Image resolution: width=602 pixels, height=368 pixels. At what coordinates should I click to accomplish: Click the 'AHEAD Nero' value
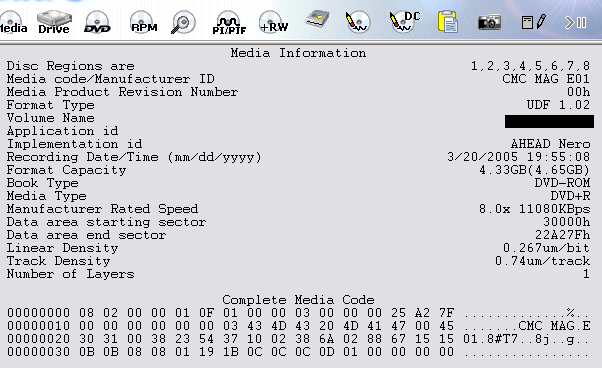pos(550,144)
